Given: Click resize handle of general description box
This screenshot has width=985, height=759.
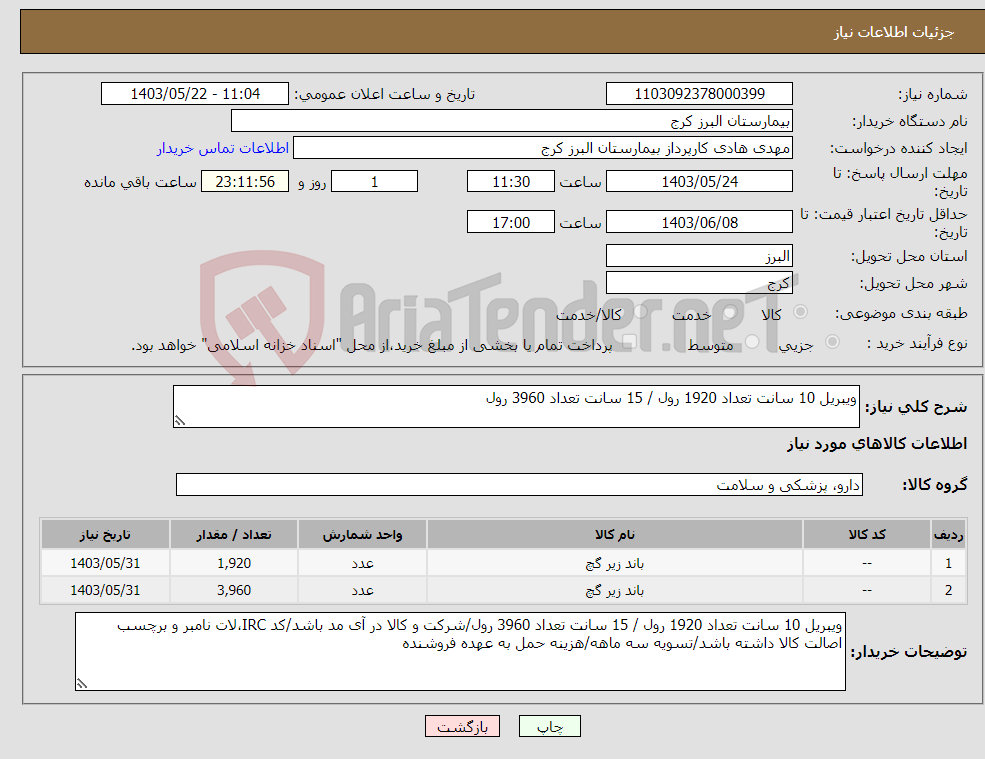Looking at the screenshot, I should click(x=180, y=421).
